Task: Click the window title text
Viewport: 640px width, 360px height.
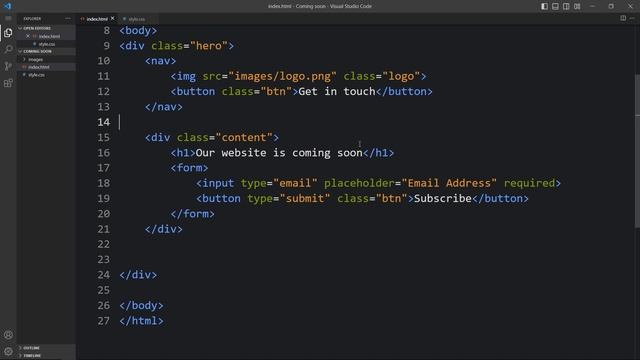Action: pos(320,6)
